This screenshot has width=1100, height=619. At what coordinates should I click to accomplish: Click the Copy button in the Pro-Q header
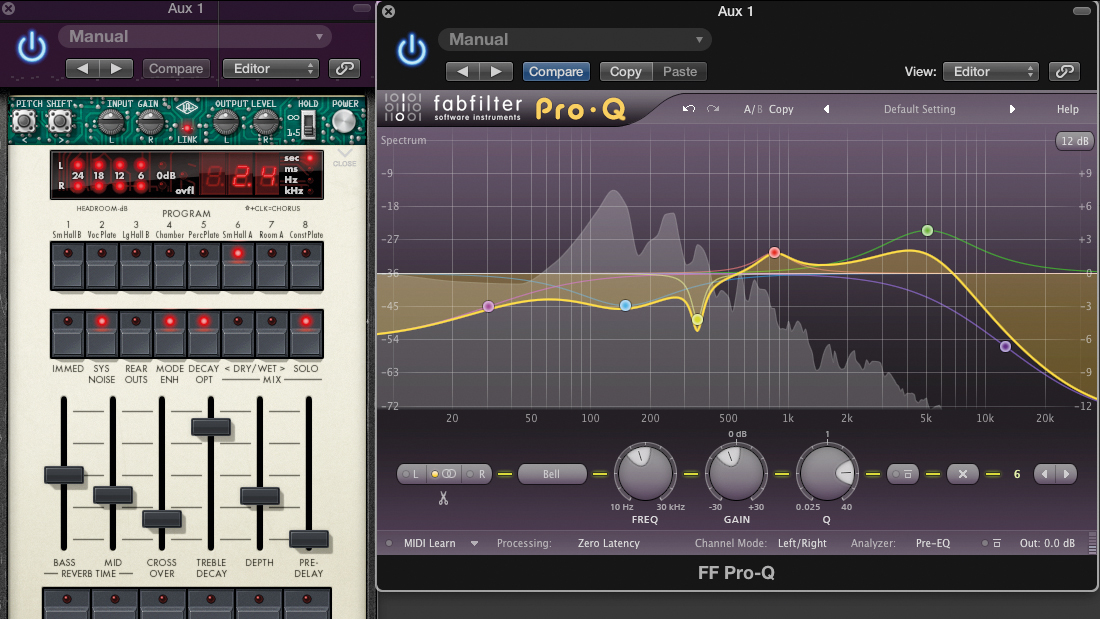click(x=625, y=71)
